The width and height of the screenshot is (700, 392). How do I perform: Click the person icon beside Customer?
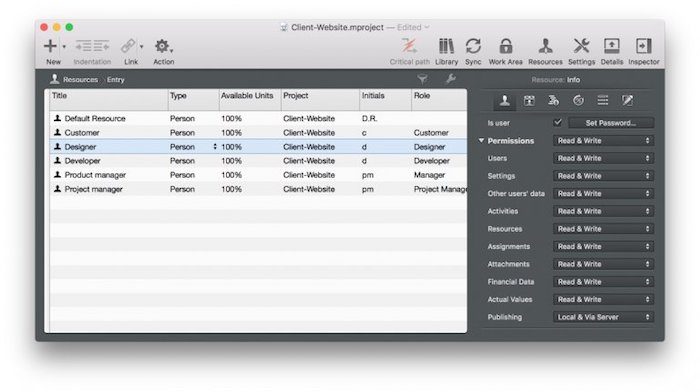(57, 132)
